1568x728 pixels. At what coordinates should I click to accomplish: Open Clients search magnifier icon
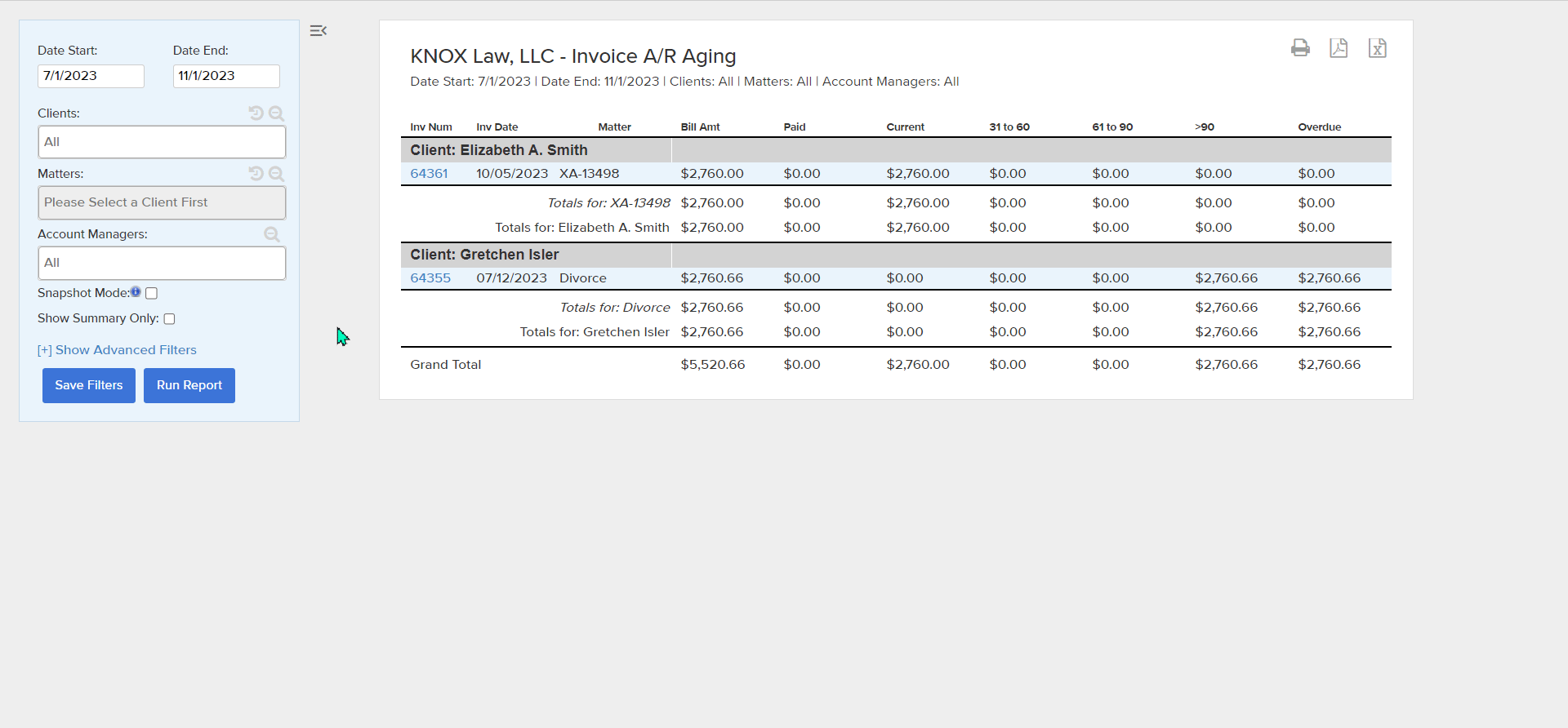(277, 113)
